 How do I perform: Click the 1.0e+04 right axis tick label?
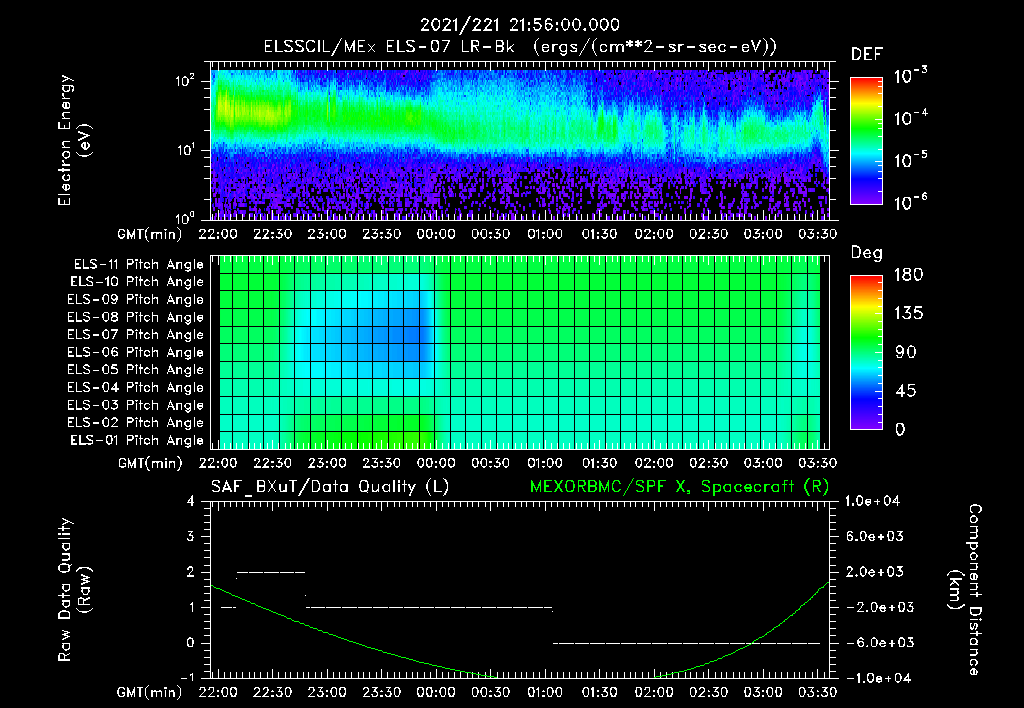coord(872,501)
